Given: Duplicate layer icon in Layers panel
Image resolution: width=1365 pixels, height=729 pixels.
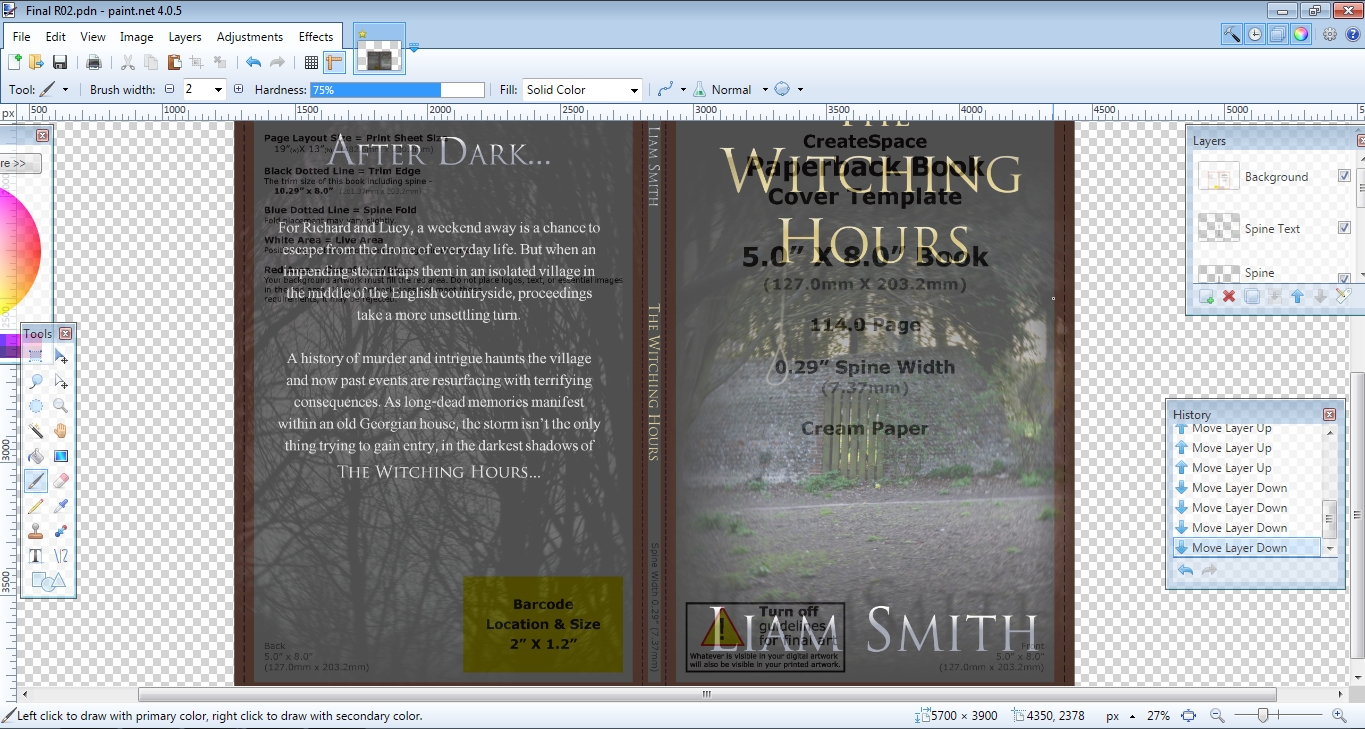Looking at the screenshot, I should coord(1251,296).
